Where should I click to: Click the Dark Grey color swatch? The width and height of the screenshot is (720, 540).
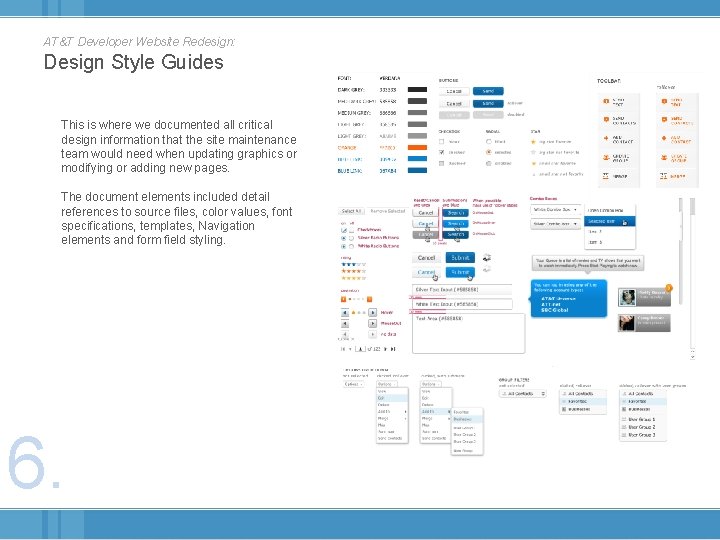point(417,90)
